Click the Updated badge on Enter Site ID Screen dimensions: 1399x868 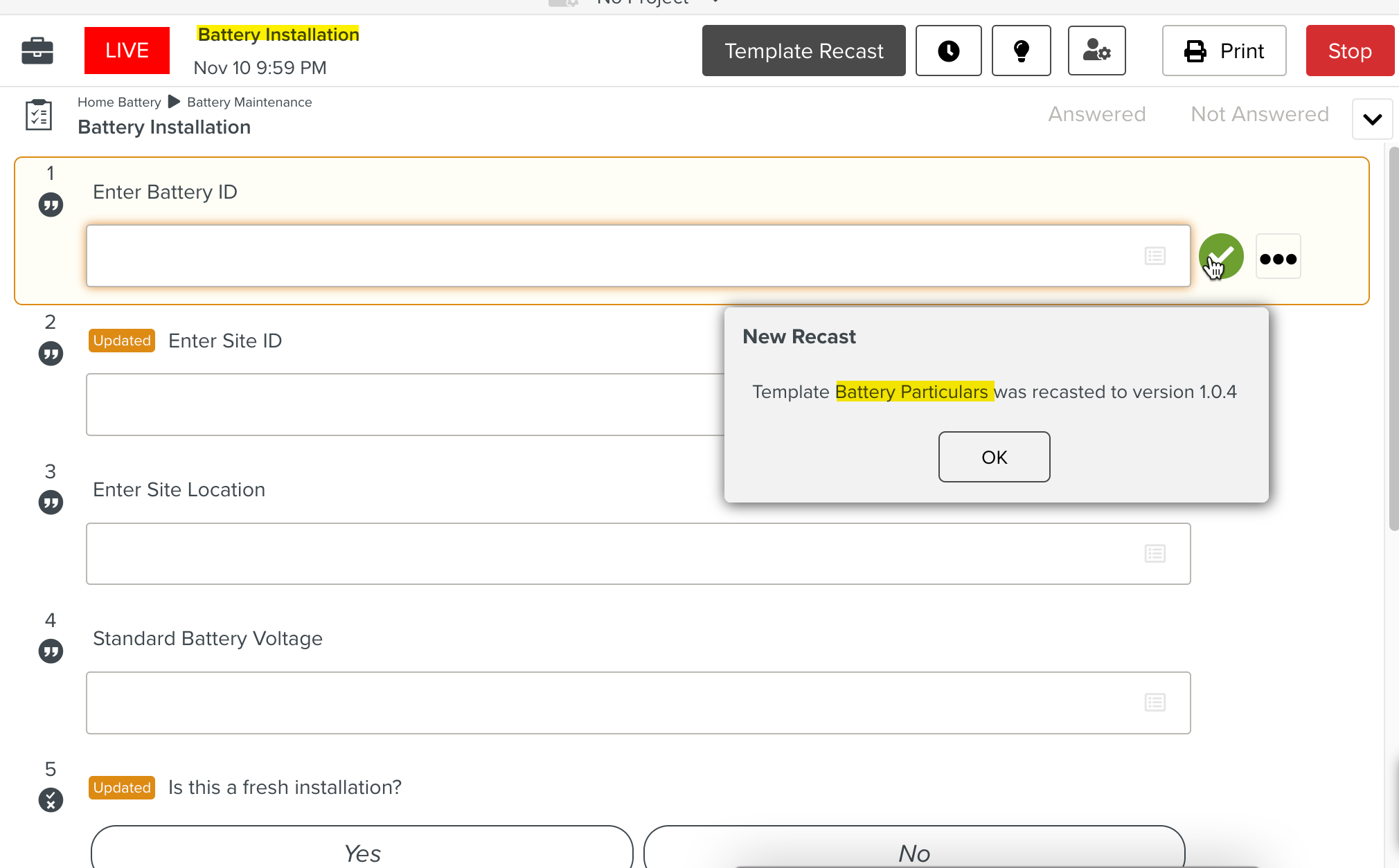[x=122, y=341]
